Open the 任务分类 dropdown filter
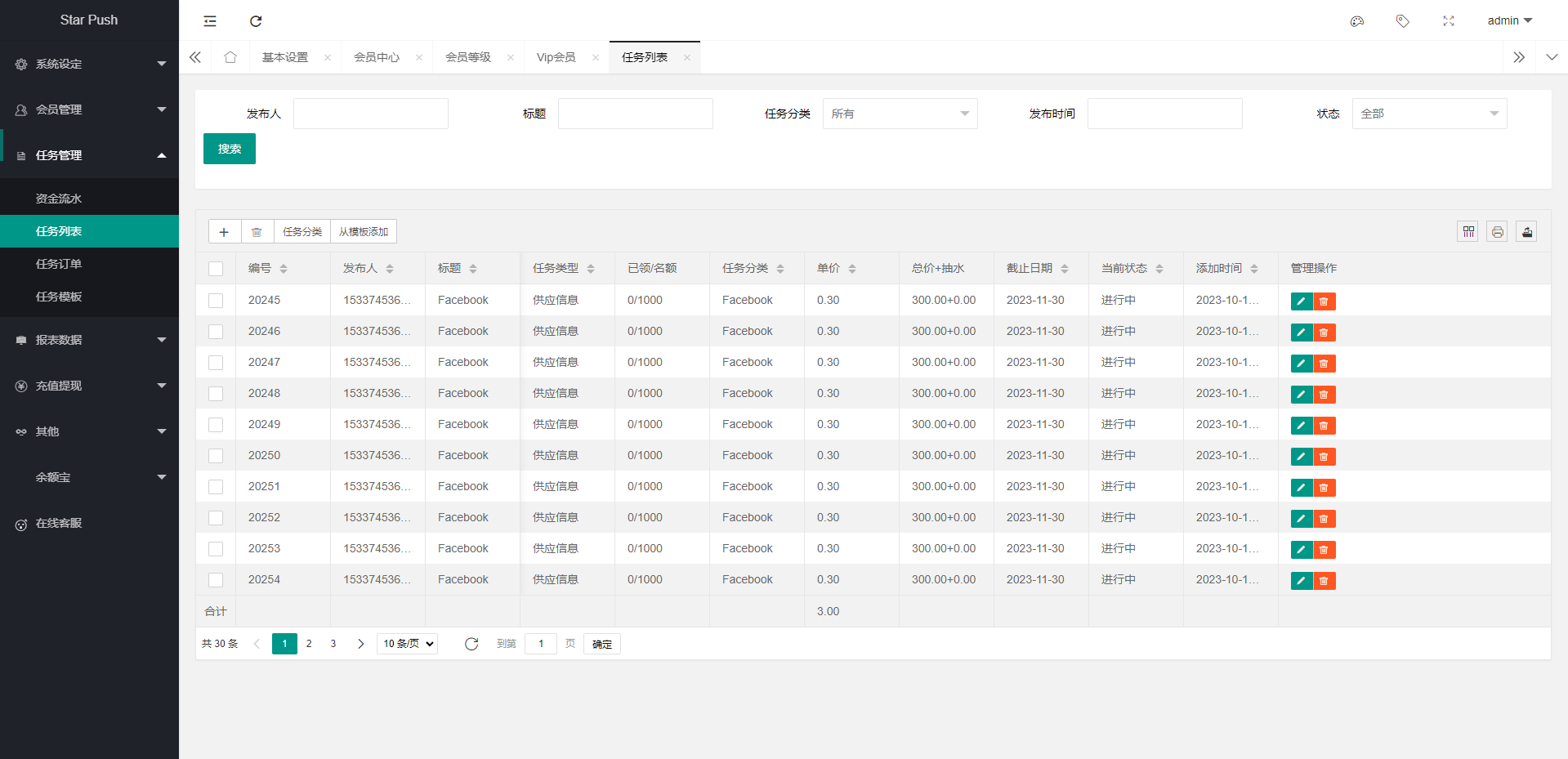This screenshot has width=1568, height=759. tap(900, 114)
